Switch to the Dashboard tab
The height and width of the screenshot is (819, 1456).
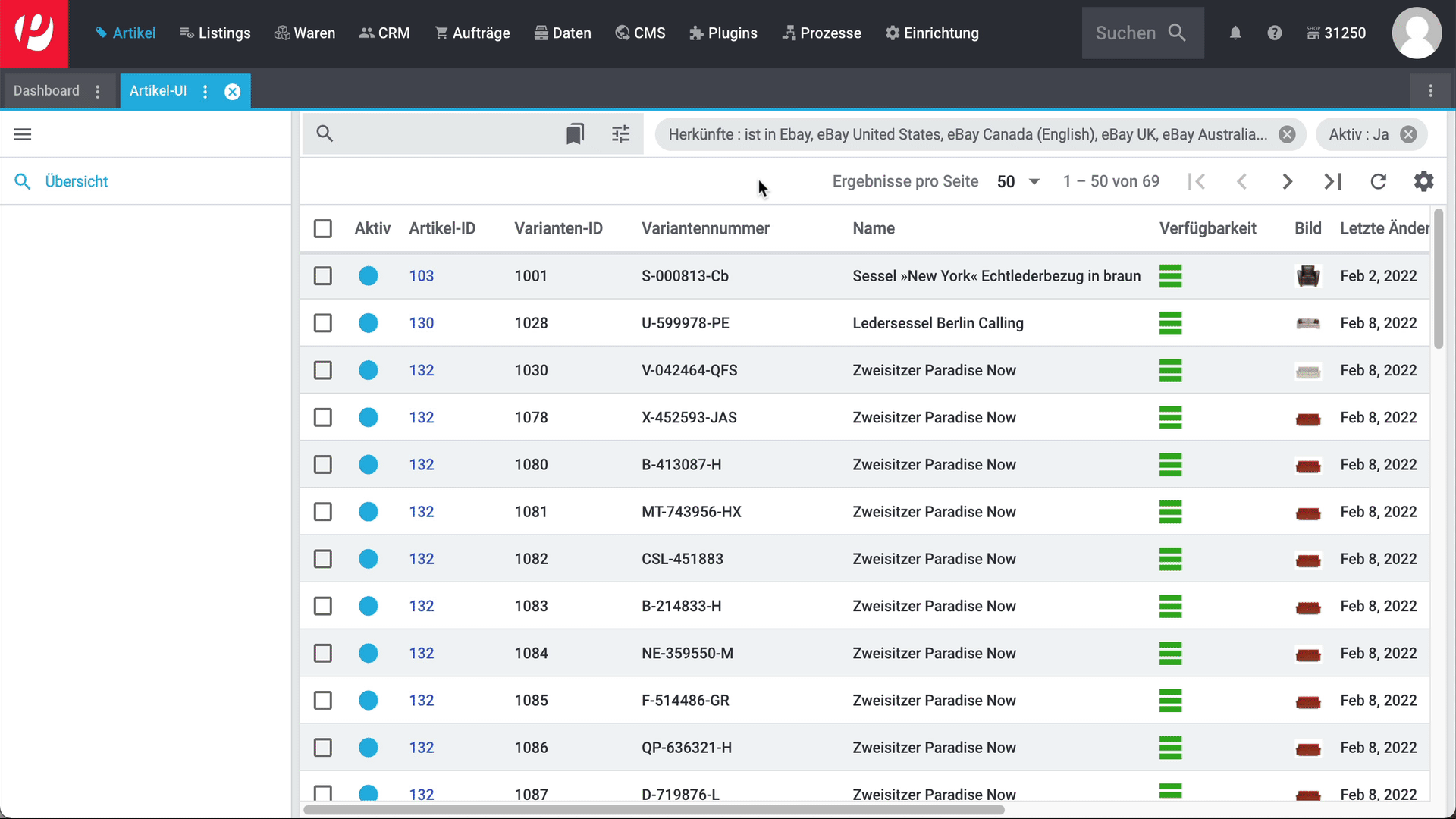46,91
